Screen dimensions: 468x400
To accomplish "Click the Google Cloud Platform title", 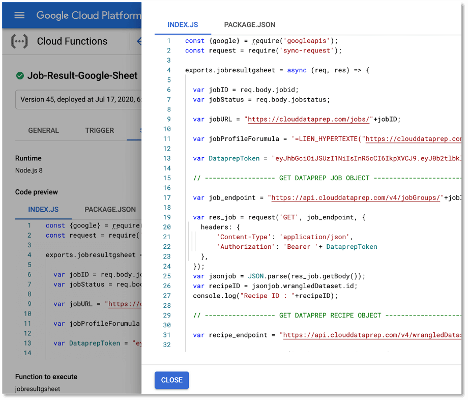I will point(89,15).
